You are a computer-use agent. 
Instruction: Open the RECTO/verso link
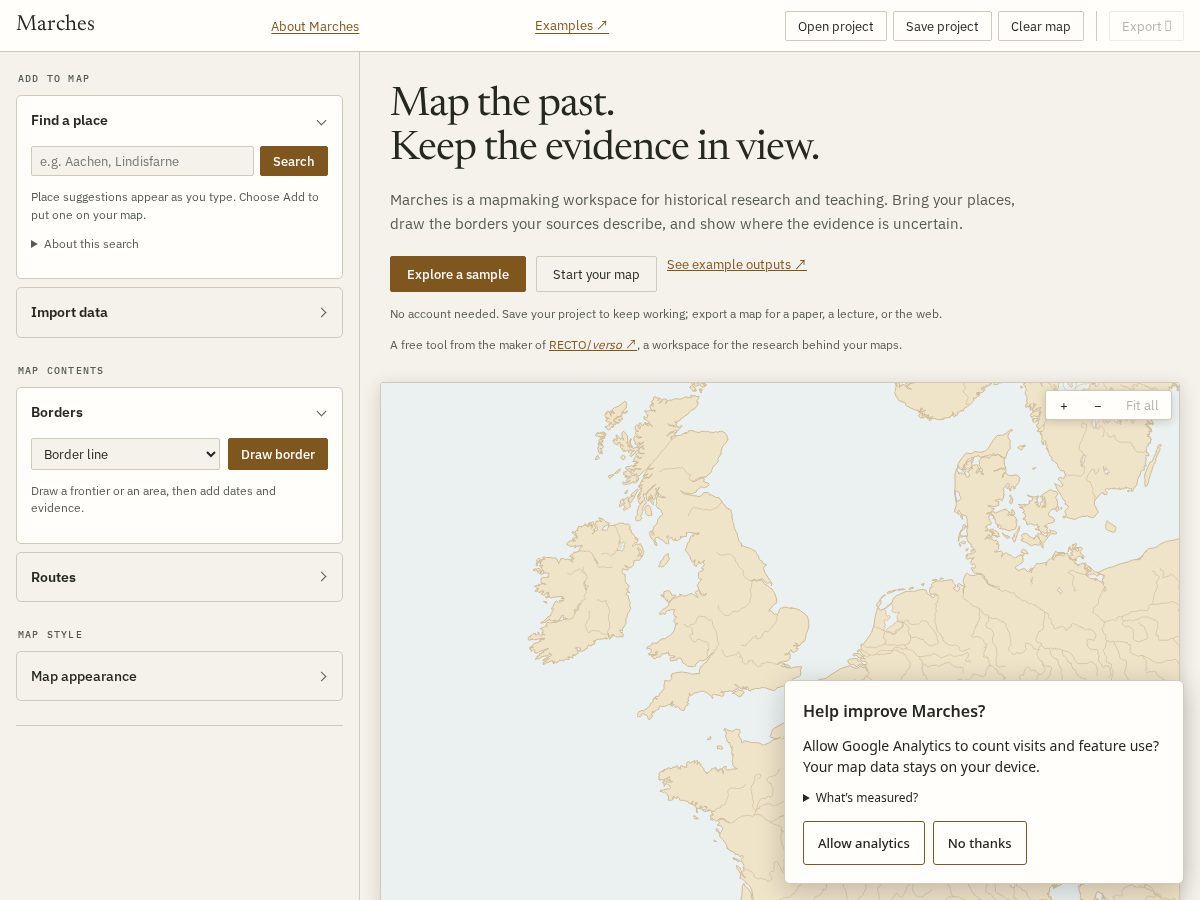[x=592, y=345]
